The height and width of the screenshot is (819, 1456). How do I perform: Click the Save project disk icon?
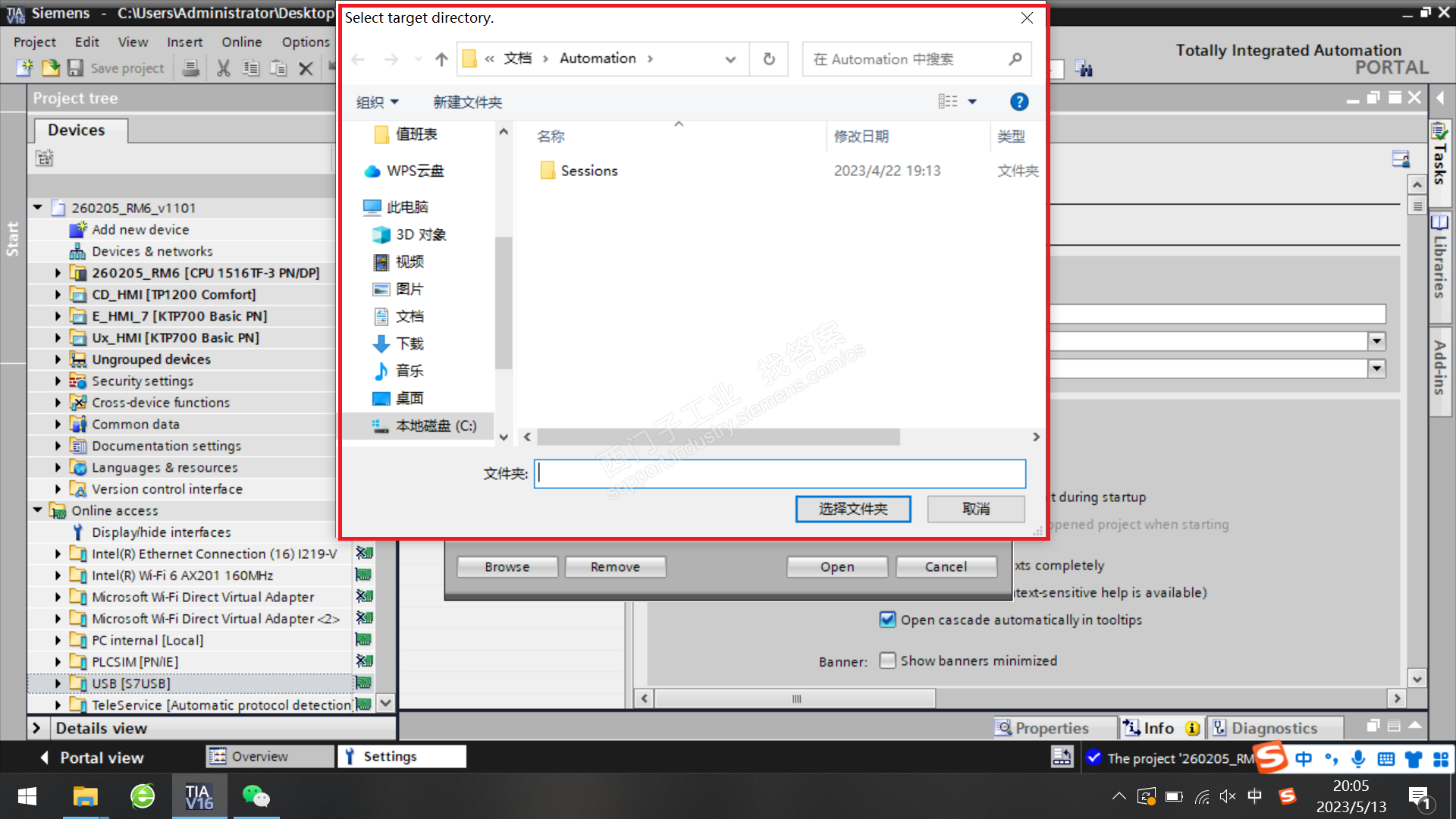[75, 68]
